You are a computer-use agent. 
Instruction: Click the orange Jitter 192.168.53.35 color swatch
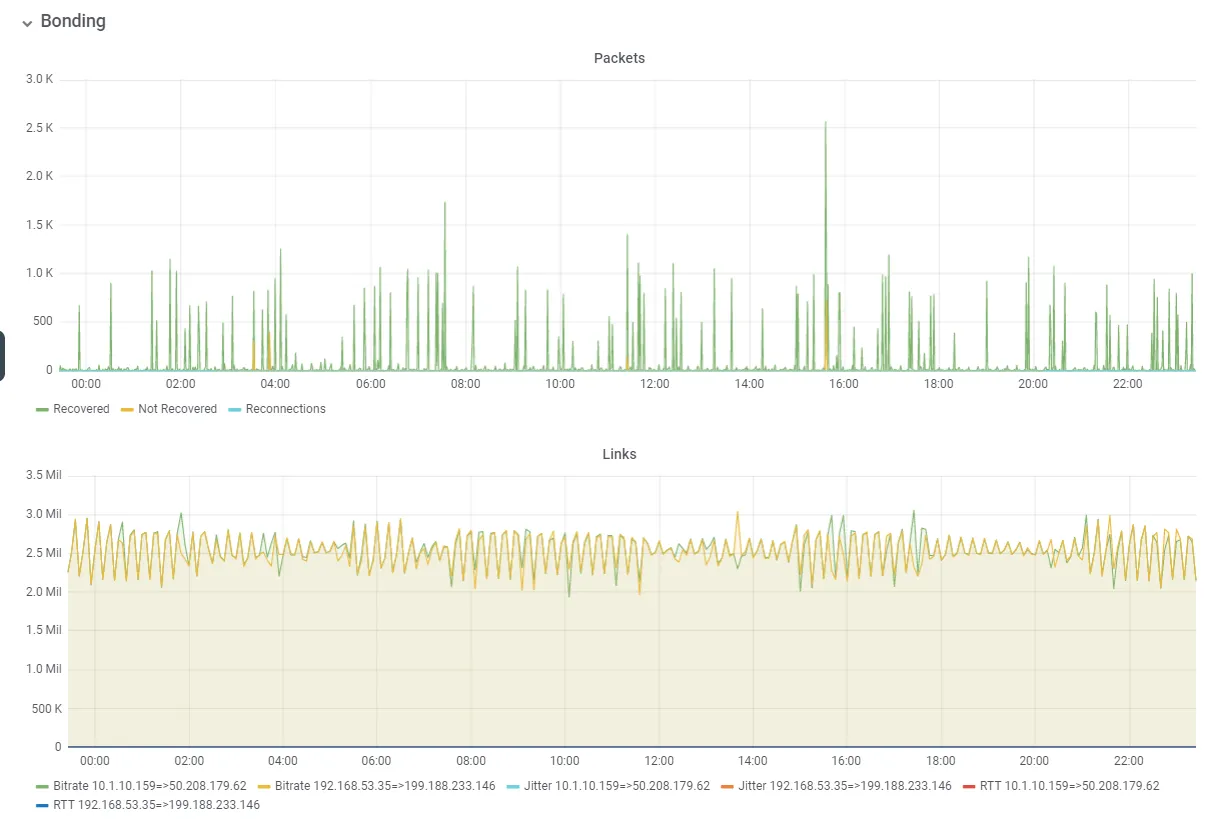pyautogui.click(x=727, y=787)
